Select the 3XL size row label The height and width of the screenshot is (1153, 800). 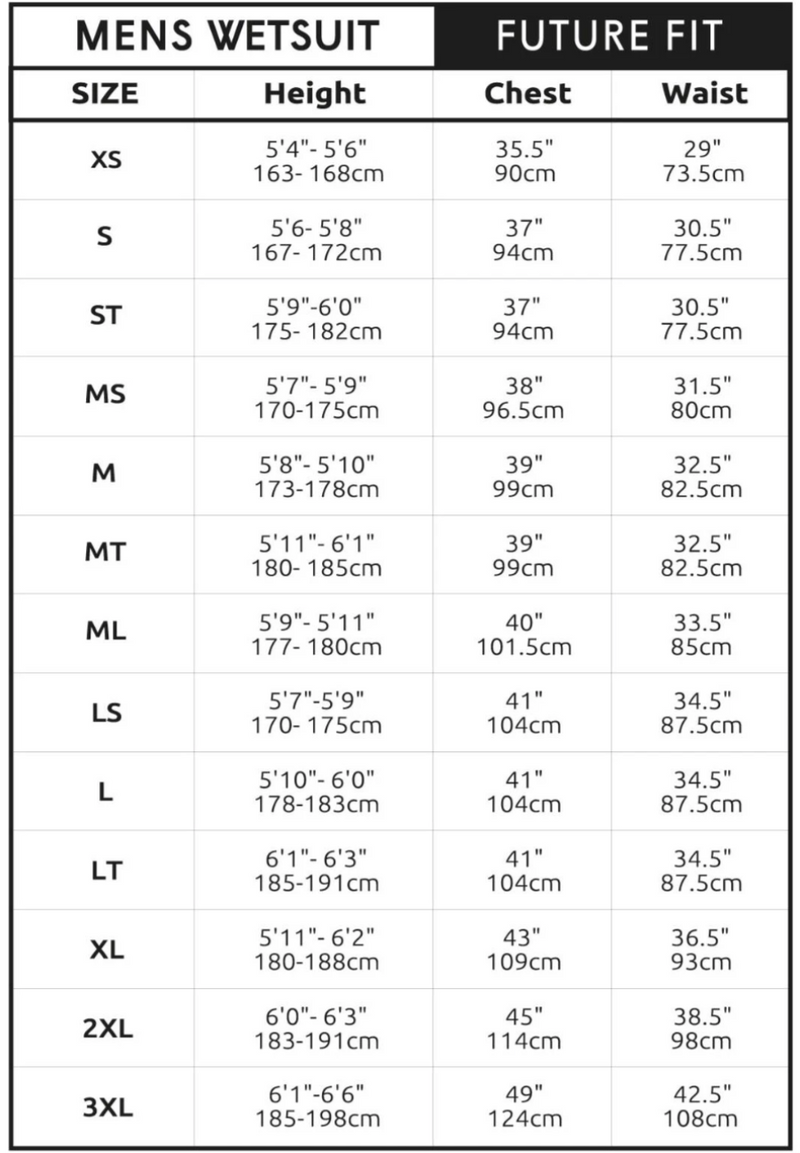click(x=105, y=1106)
